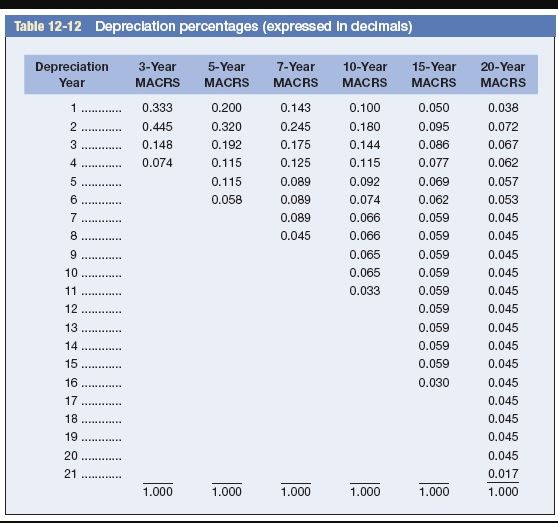Select the '10-Year MACRS' column header
This screenshot has height=523, width=558.
(x=364, y=75)
